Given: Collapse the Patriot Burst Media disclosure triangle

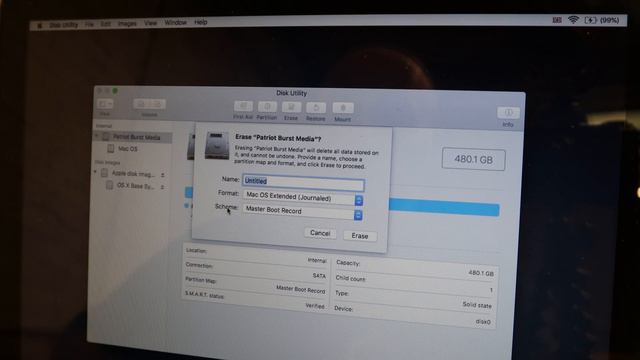Looking at the screenshot, I should [97, 136].
